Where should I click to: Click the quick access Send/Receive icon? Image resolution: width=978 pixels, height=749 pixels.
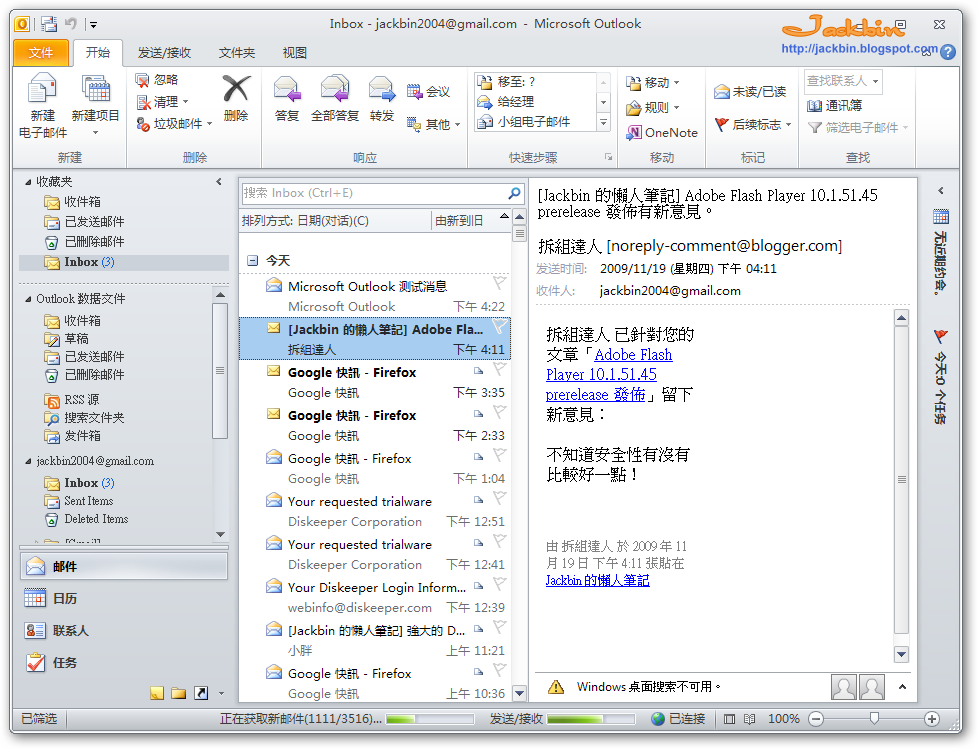(x=49, y=24)
